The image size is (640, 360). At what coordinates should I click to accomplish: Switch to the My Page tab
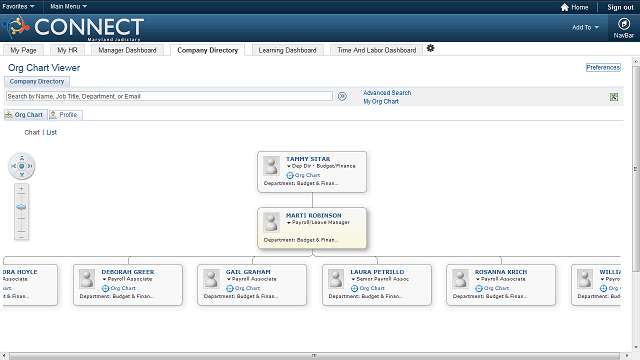coord(23,50)
